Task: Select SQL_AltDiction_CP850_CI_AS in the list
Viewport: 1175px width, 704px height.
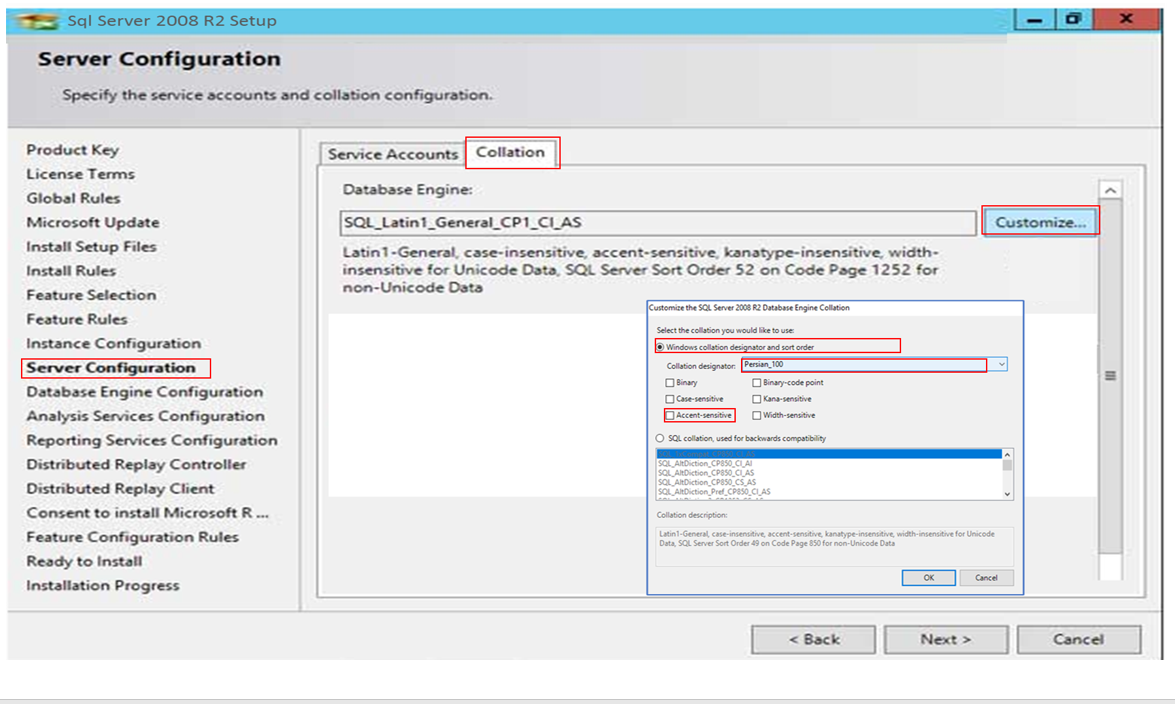Action: pyautogui.click(x=829, y=473)
